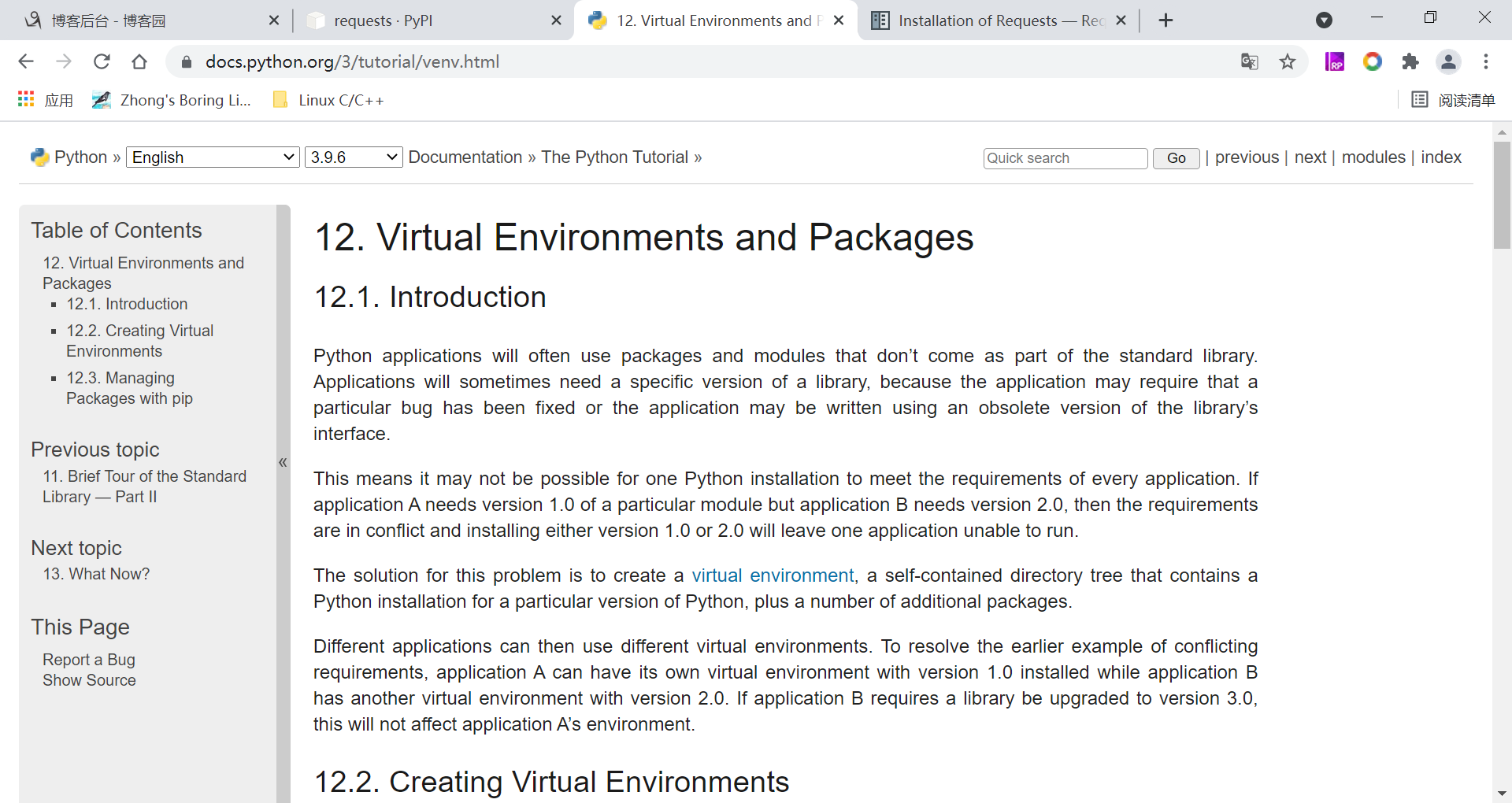Switch to Installation of Requests tab
This screenshot has width=1512, height=803.
[992, 20]
